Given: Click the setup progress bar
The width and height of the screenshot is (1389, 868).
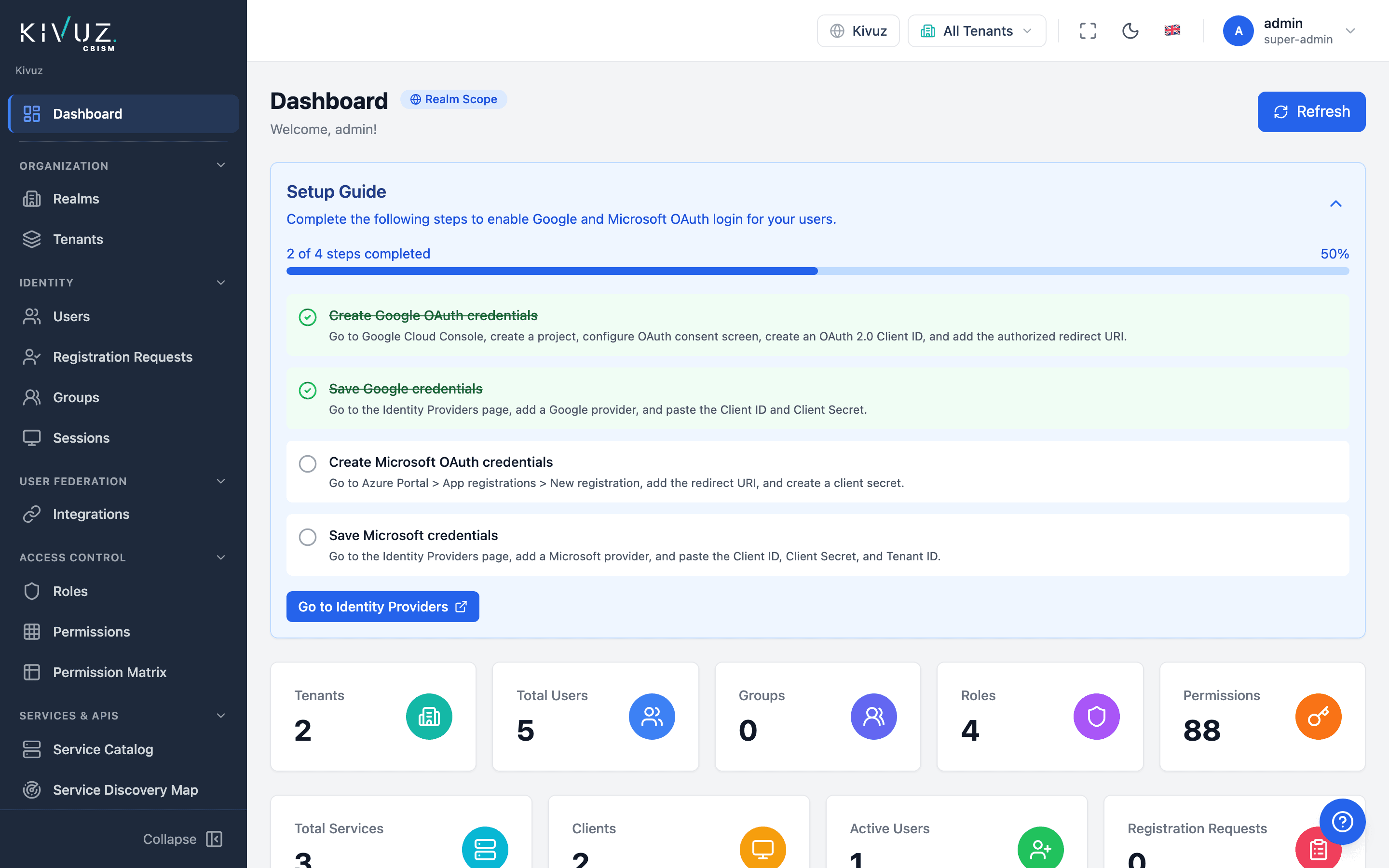Looking at the screenshot, I should (x=817, y=271).
